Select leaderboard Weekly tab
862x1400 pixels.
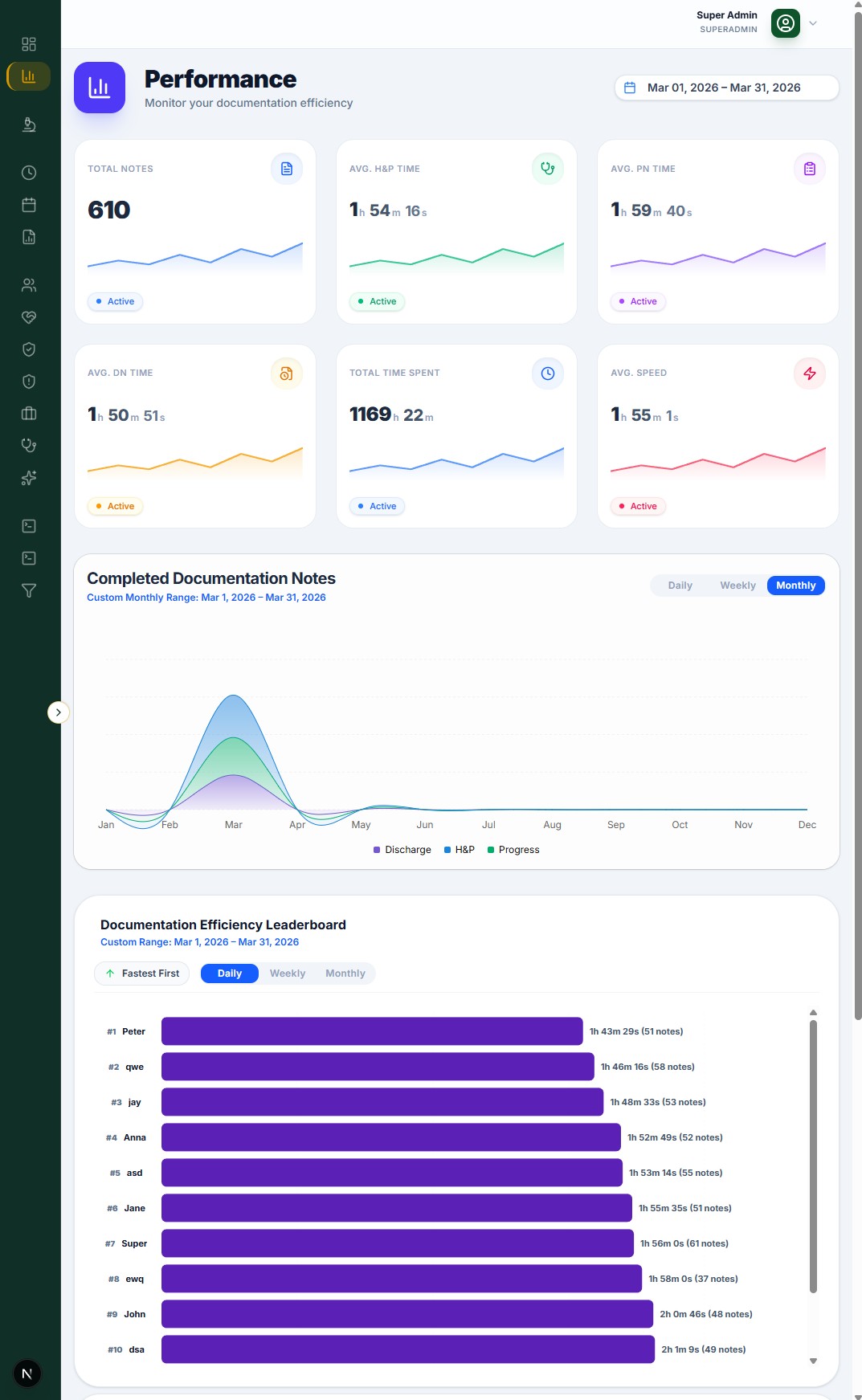(288, 973)
